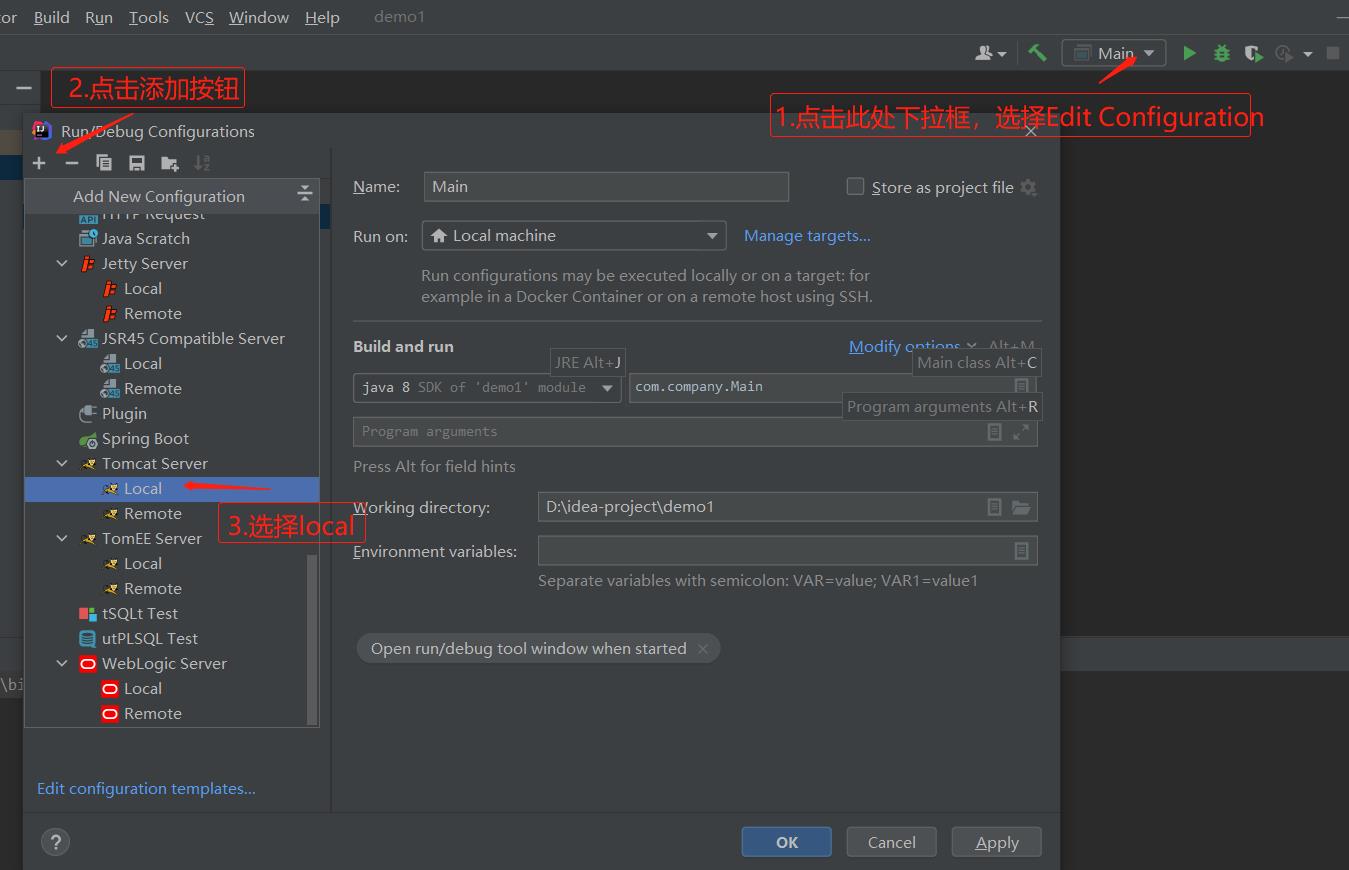1349x870 pixels.
Task: Click the profiler run icon in toolbar
Action: (x=1285, y=53)
